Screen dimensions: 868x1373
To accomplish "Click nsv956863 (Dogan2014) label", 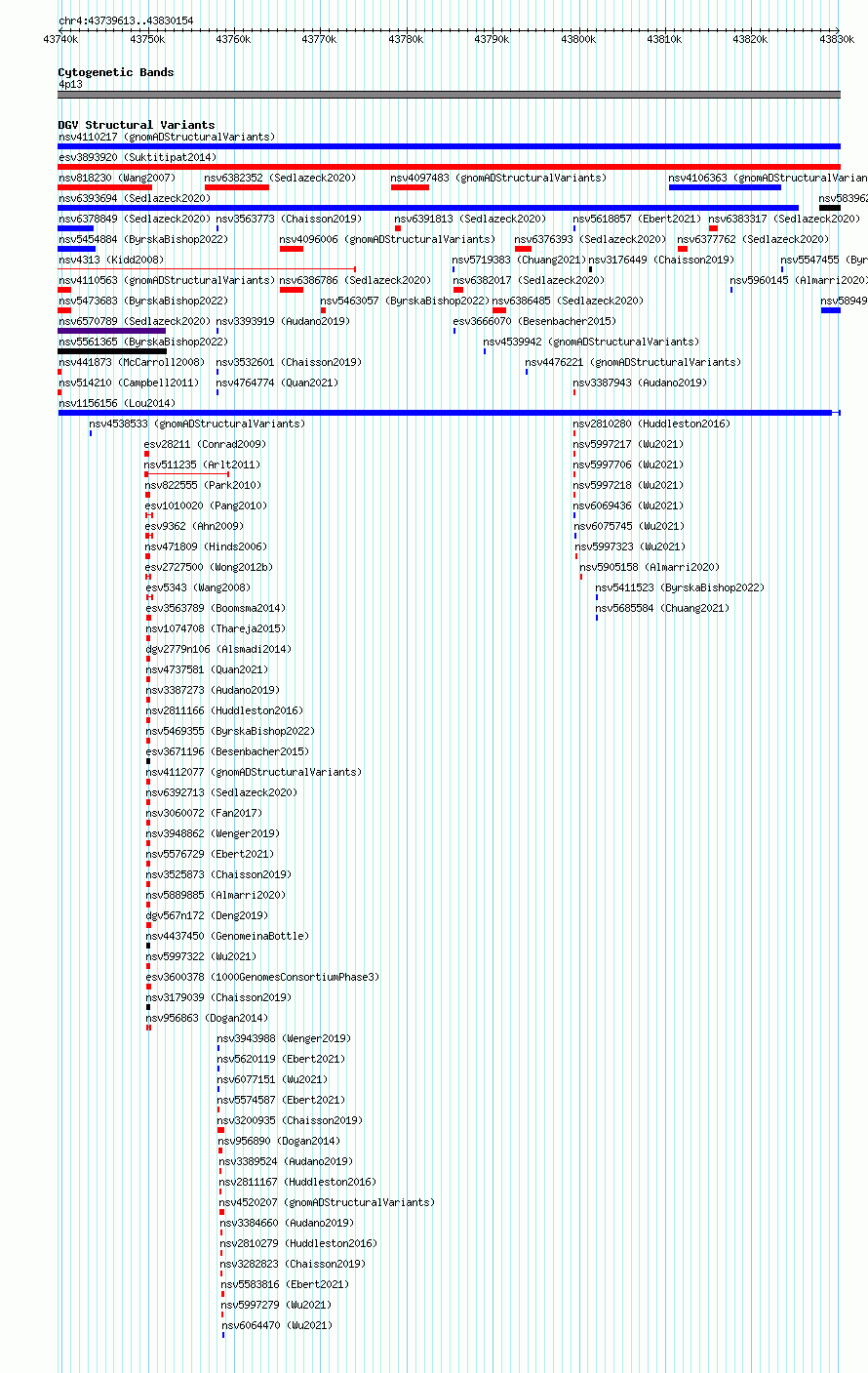I will coord(206,1018).
